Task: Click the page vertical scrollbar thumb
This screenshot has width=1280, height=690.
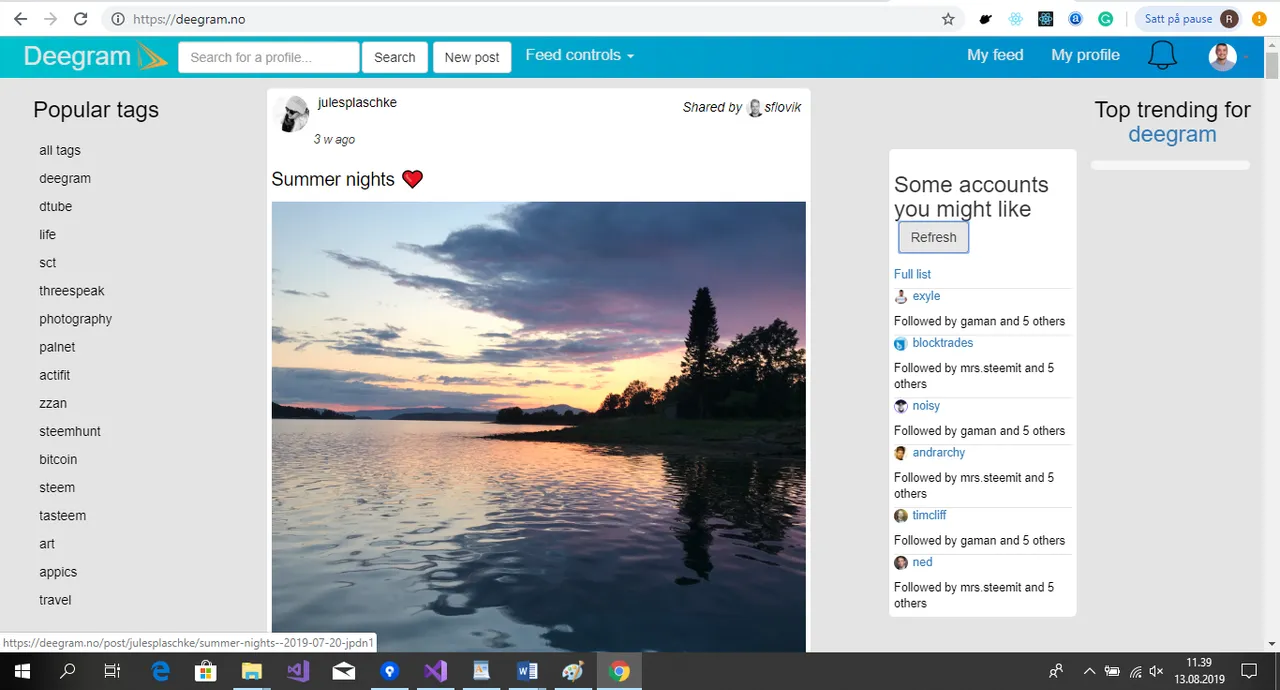Action: tap(1272, 65)
